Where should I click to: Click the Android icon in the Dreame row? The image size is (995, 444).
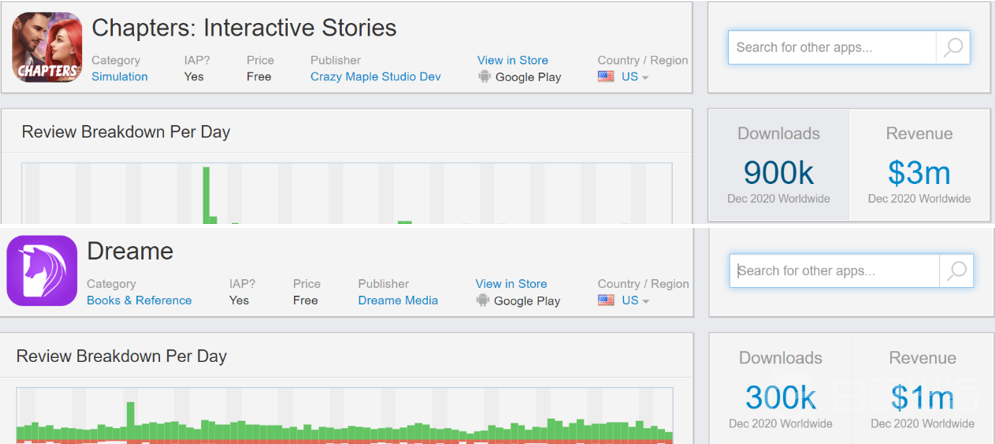(x=484, y=300)
